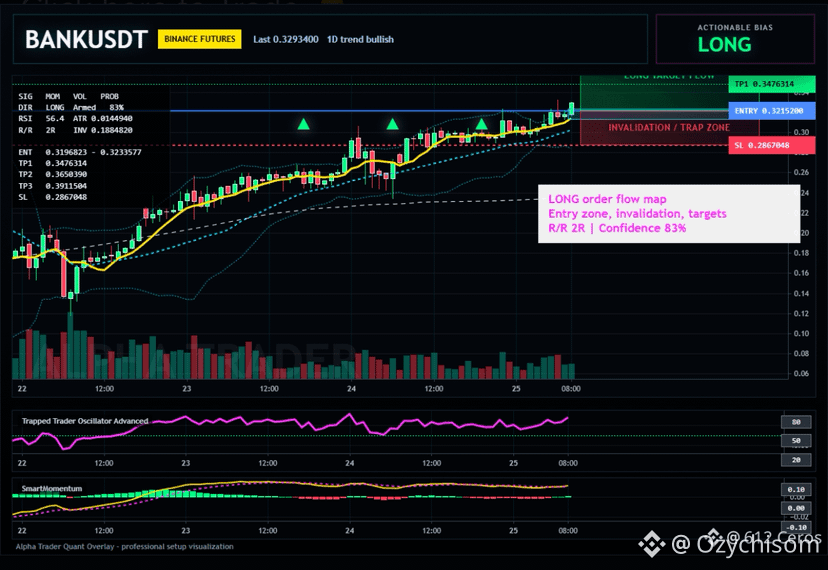828x570 pixels.
Task: Click the 08:00 label on SmartMomentum time axis
Action: click(568, 531)
